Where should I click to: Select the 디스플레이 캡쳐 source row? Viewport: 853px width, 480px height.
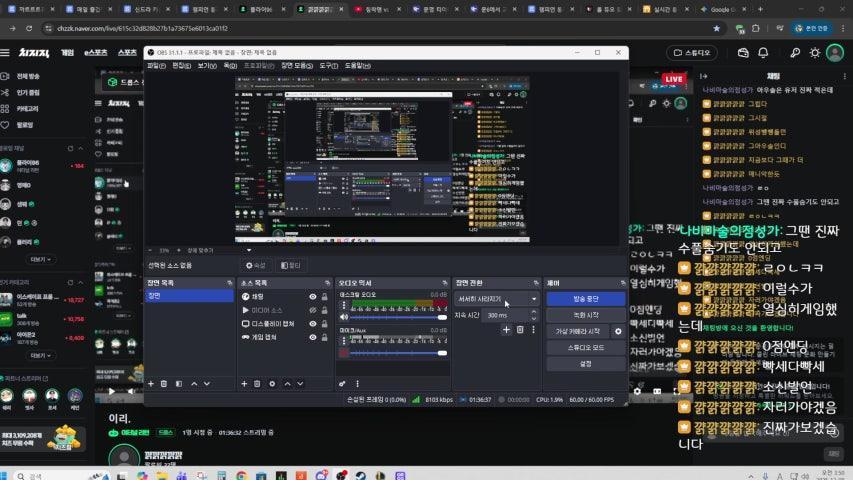(x=272, y=324)
